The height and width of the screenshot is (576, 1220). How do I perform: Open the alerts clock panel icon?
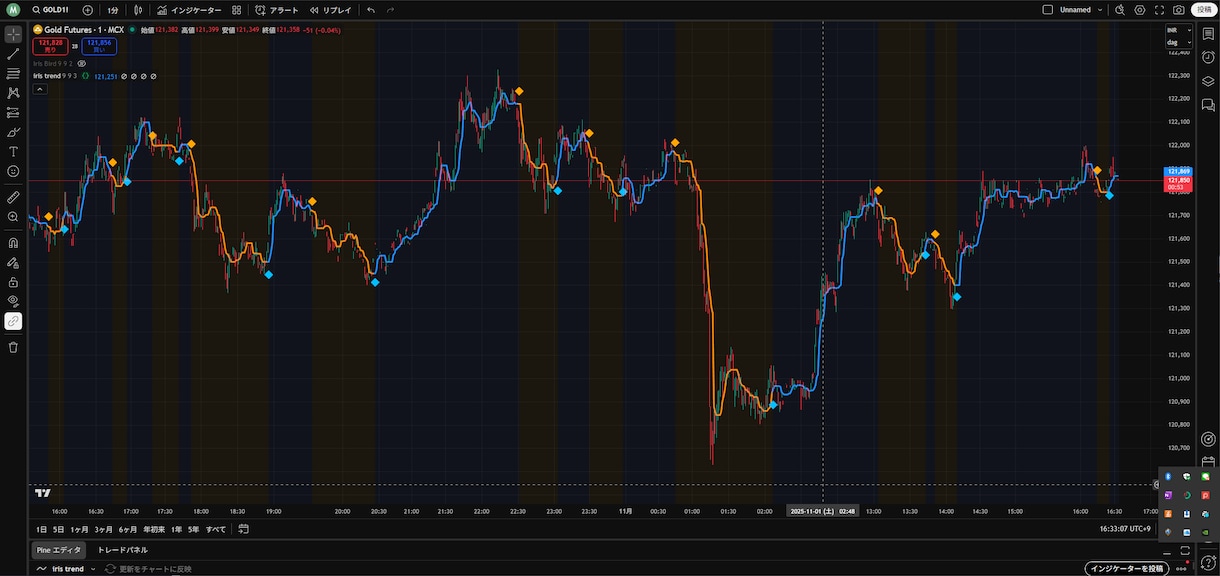(1208, 58)
